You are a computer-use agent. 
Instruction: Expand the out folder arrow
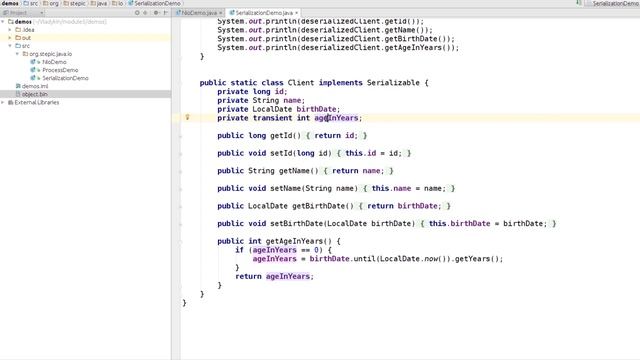(x=10, y=38)
